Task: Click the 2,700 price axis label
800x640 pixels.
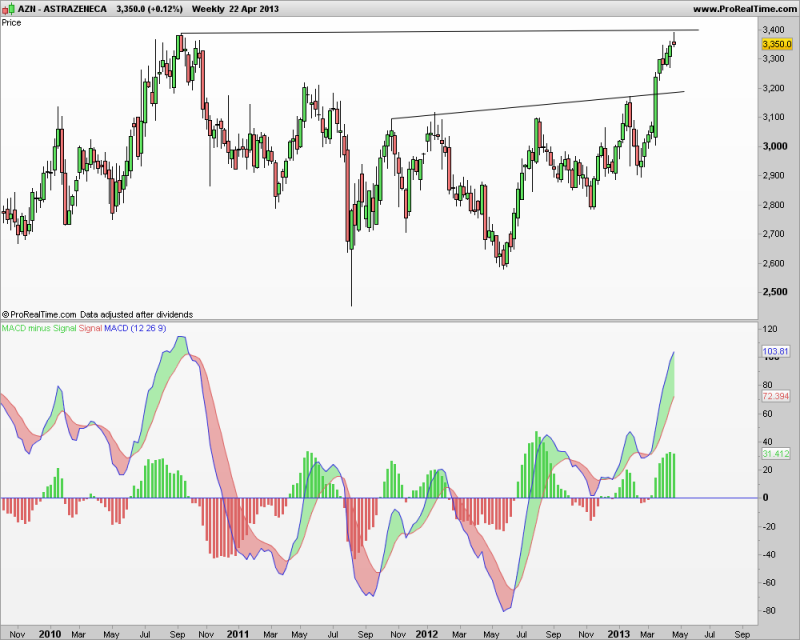Action: [773, 234]
